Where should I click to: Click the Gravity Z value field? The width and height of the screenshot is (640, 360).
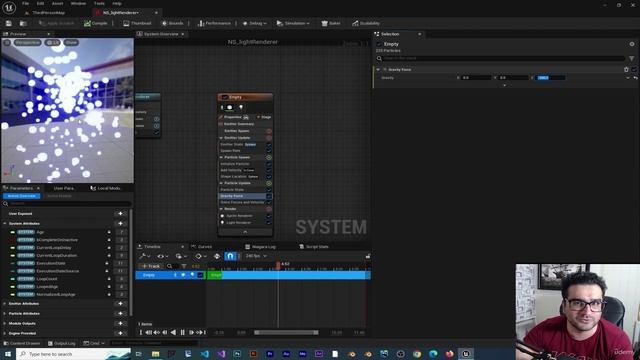click(551, 78)
